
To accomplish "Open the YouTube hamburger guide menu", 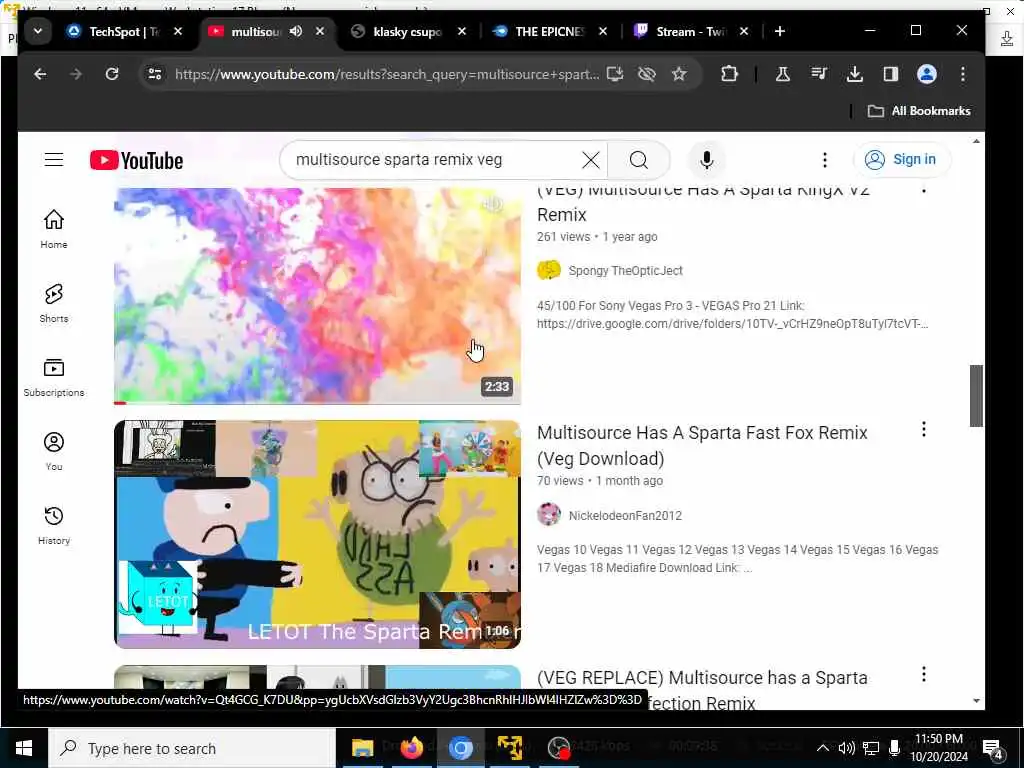I will 54,159.
